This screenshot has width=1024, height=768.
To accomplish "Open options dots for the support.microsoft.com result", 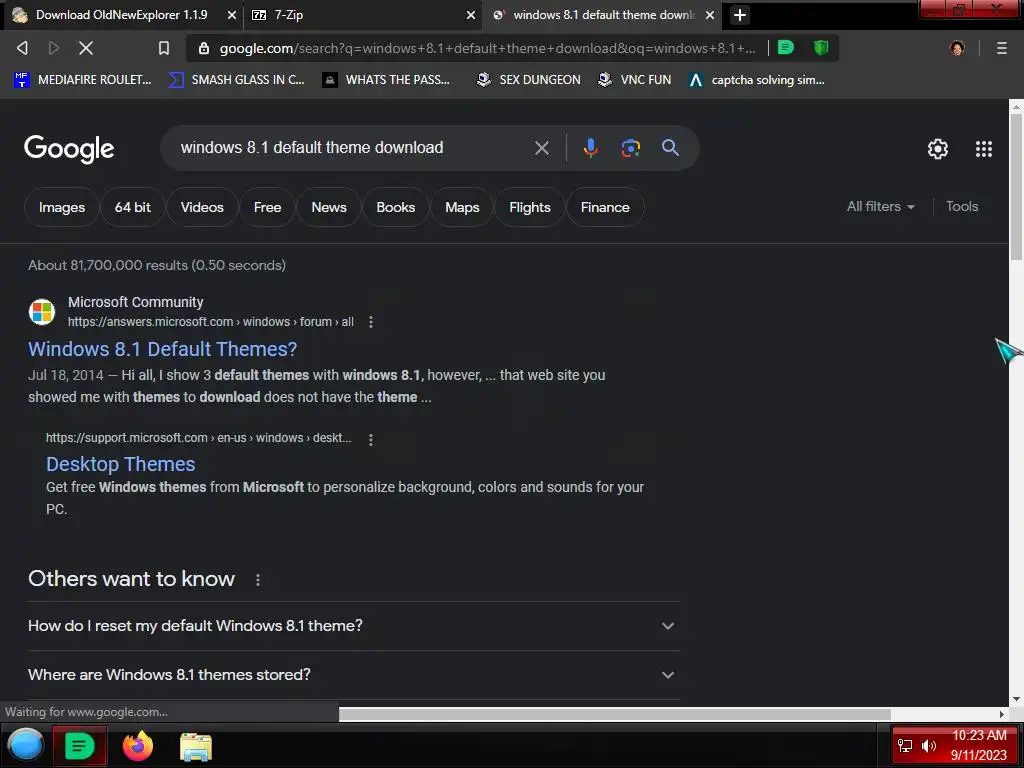I will 371,440.
